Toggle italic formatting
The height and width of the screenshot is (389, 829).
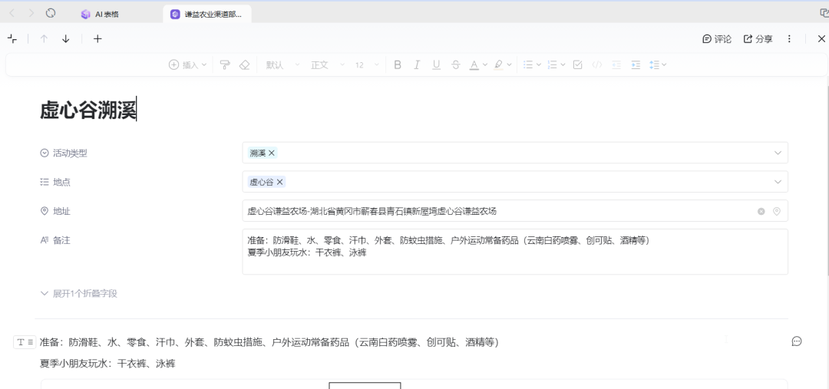(417, 65)
